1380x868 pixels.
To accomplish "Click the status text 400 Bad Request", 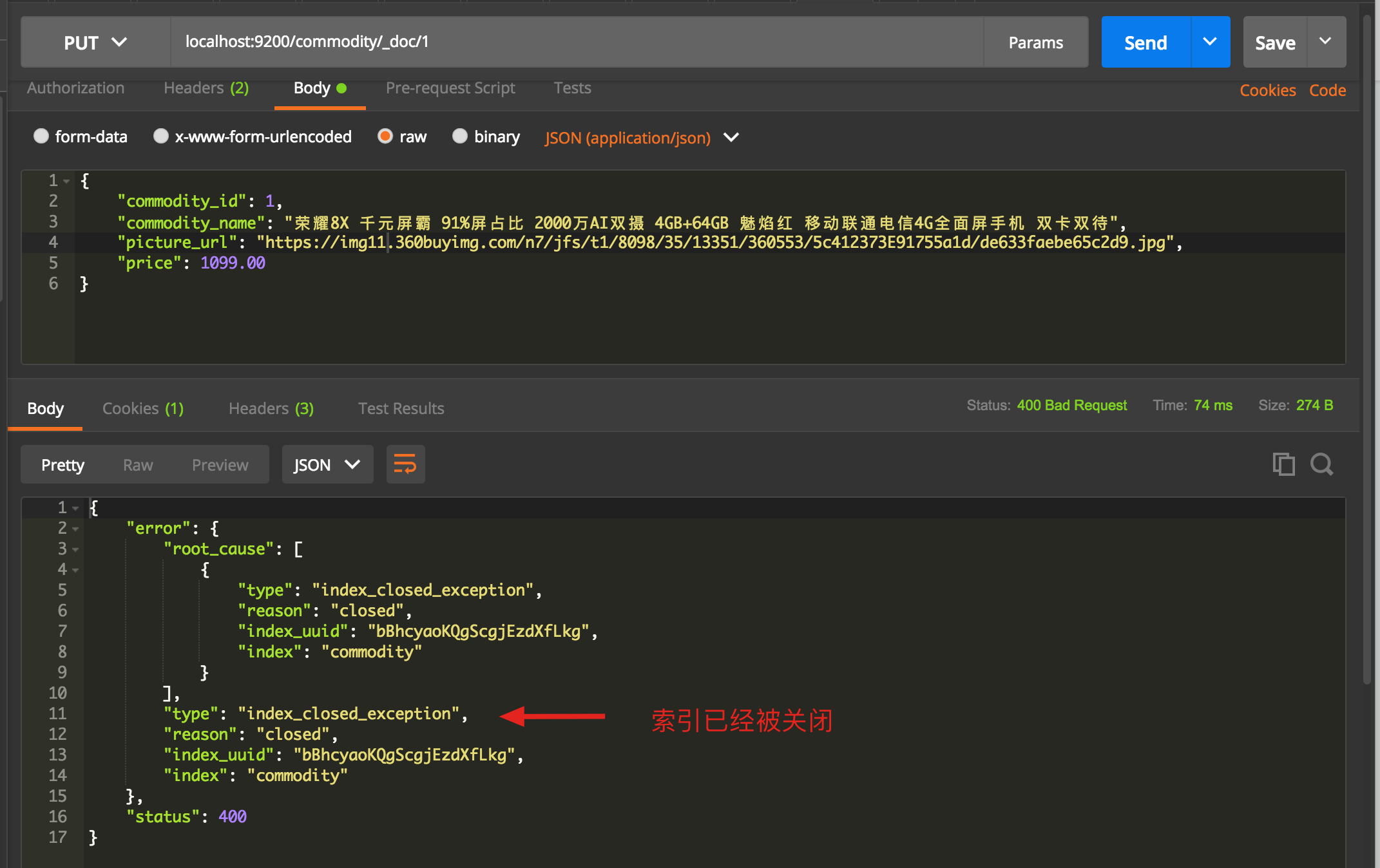I will click(x=1072, y=406).
